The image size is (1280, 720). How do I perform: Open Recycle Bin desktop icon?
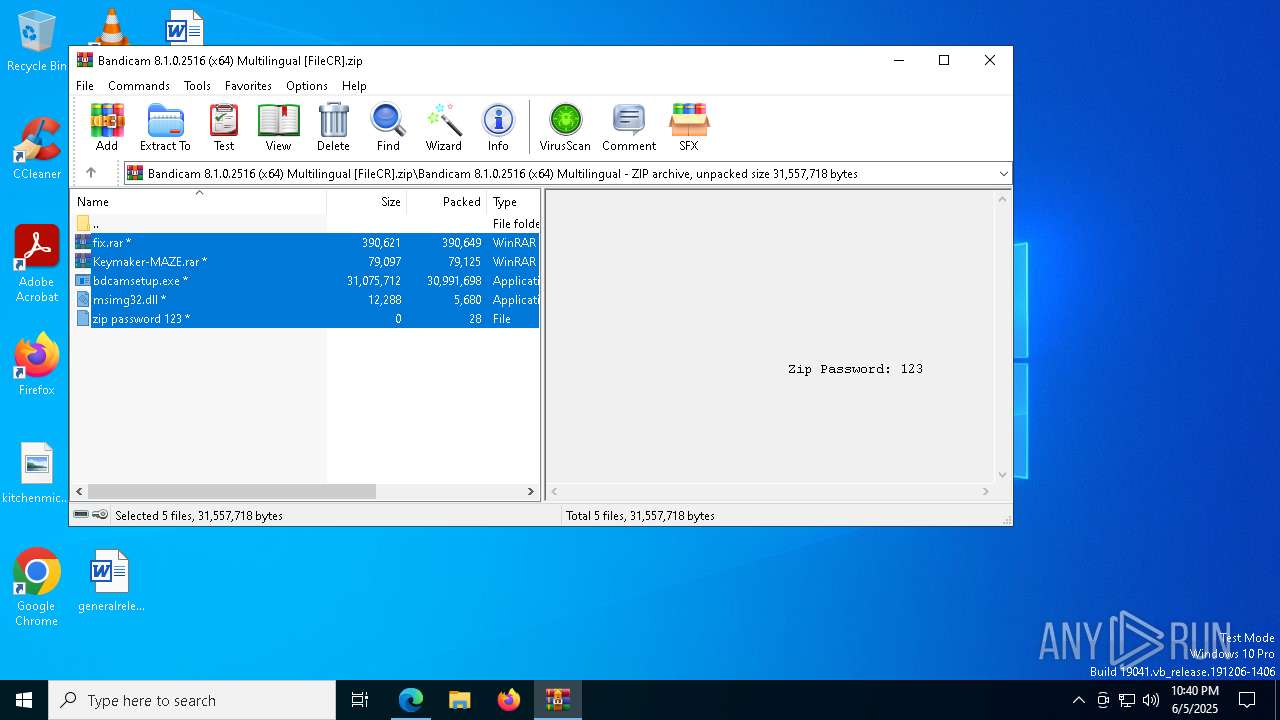tap(37, 41)
